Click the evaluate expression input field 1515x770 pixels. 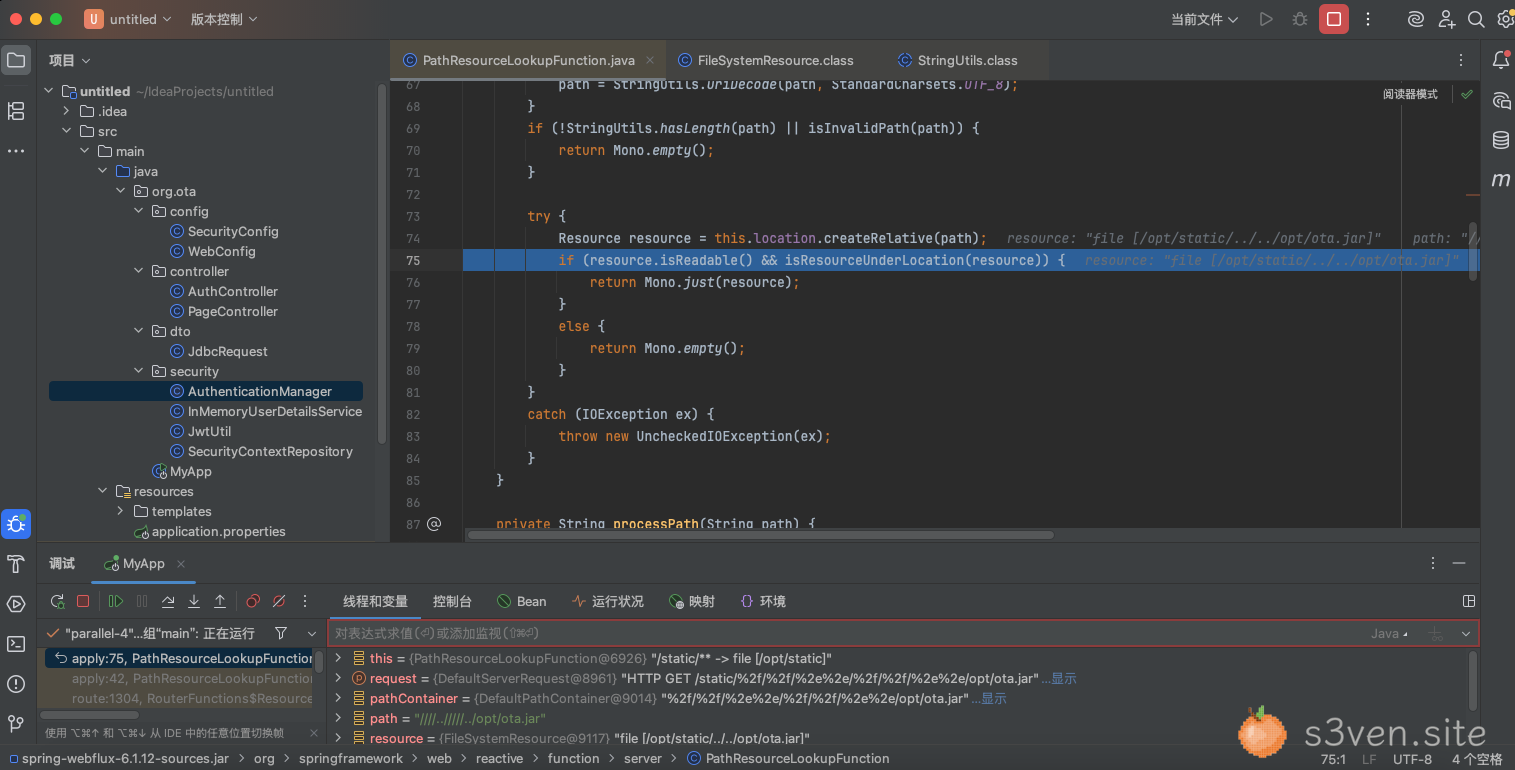850,633
